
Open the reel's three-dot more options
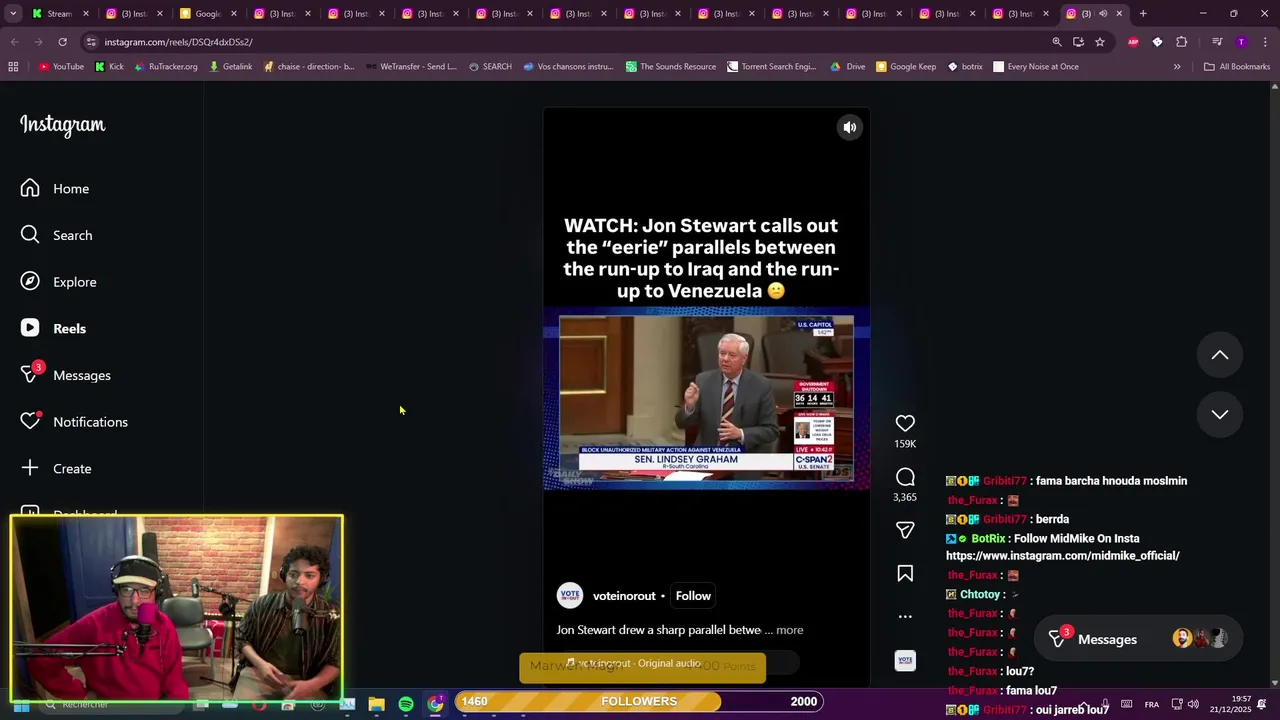(x=905, y=616)
